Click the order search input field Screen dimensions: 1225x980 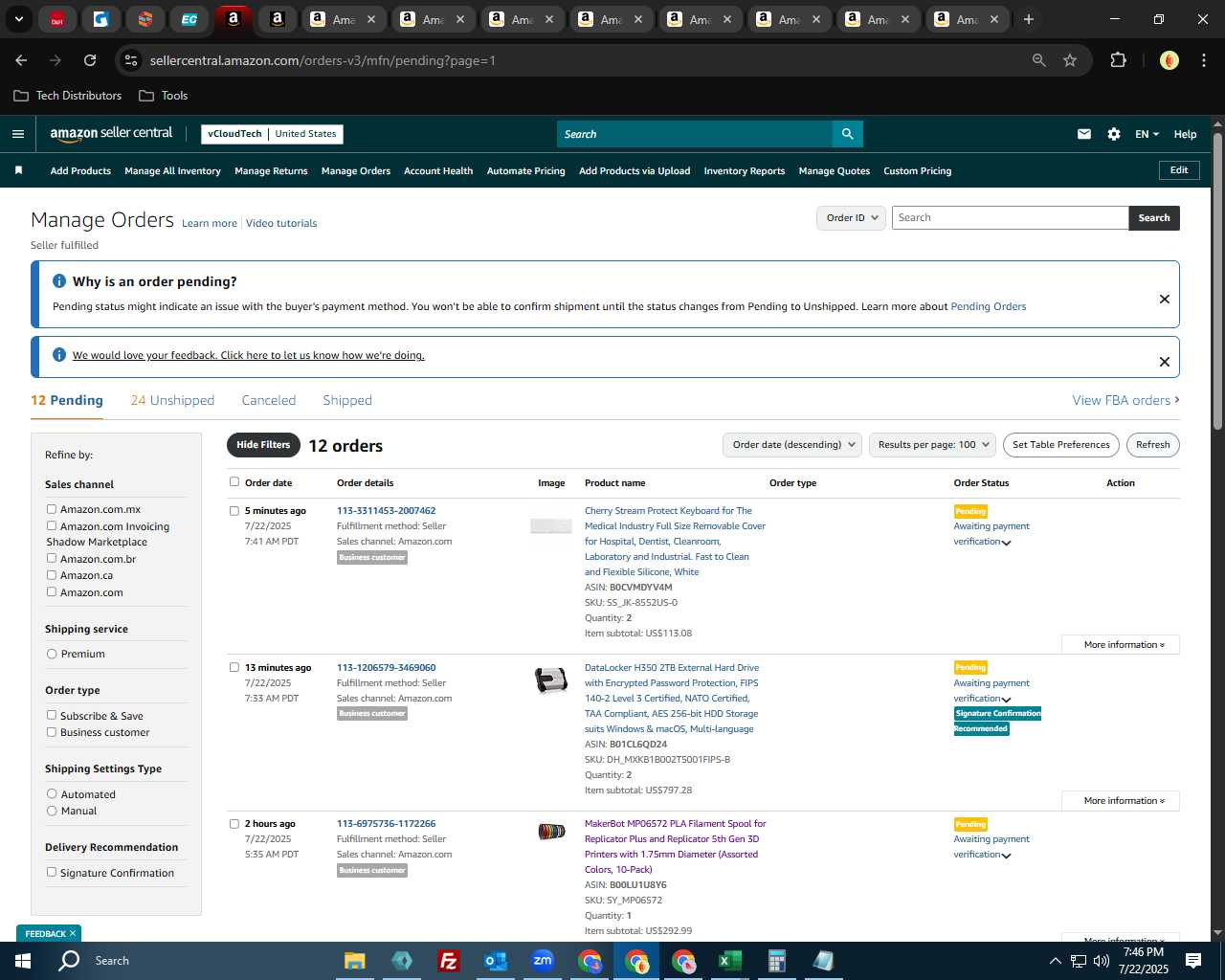tap(1010, 218)
